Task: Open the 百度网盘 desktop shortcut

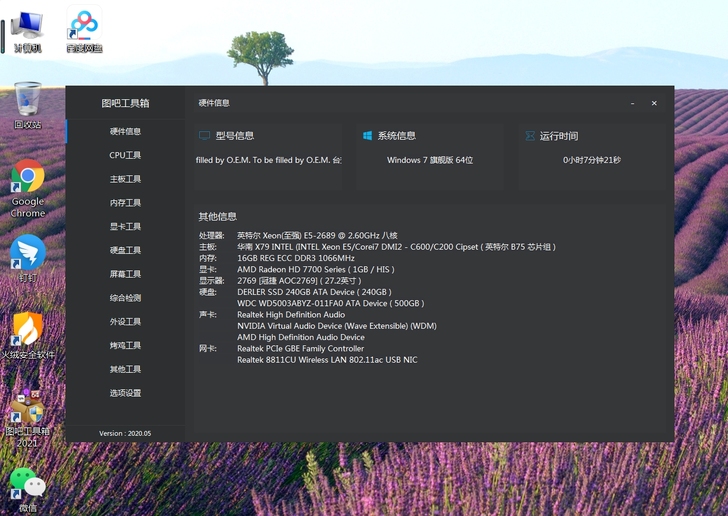Action: [84, 30]
